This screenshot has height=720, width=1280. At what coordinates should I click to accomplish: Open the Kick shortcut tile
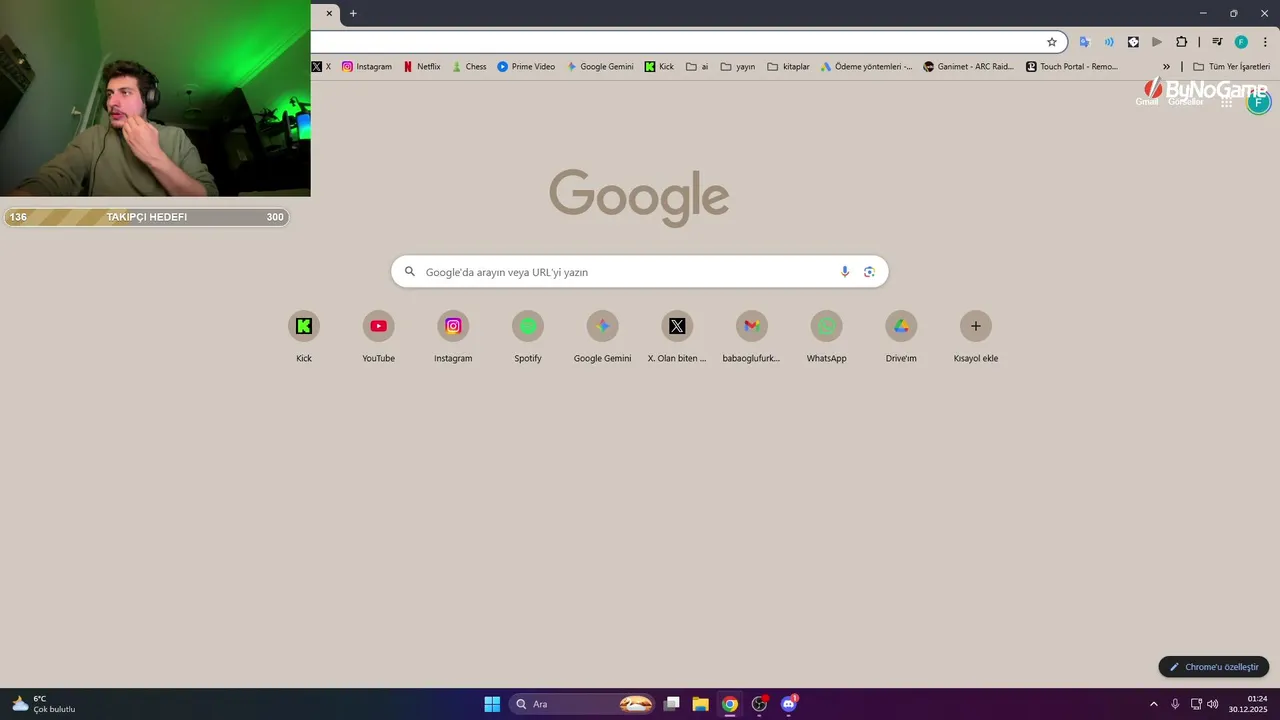[304, 326]
